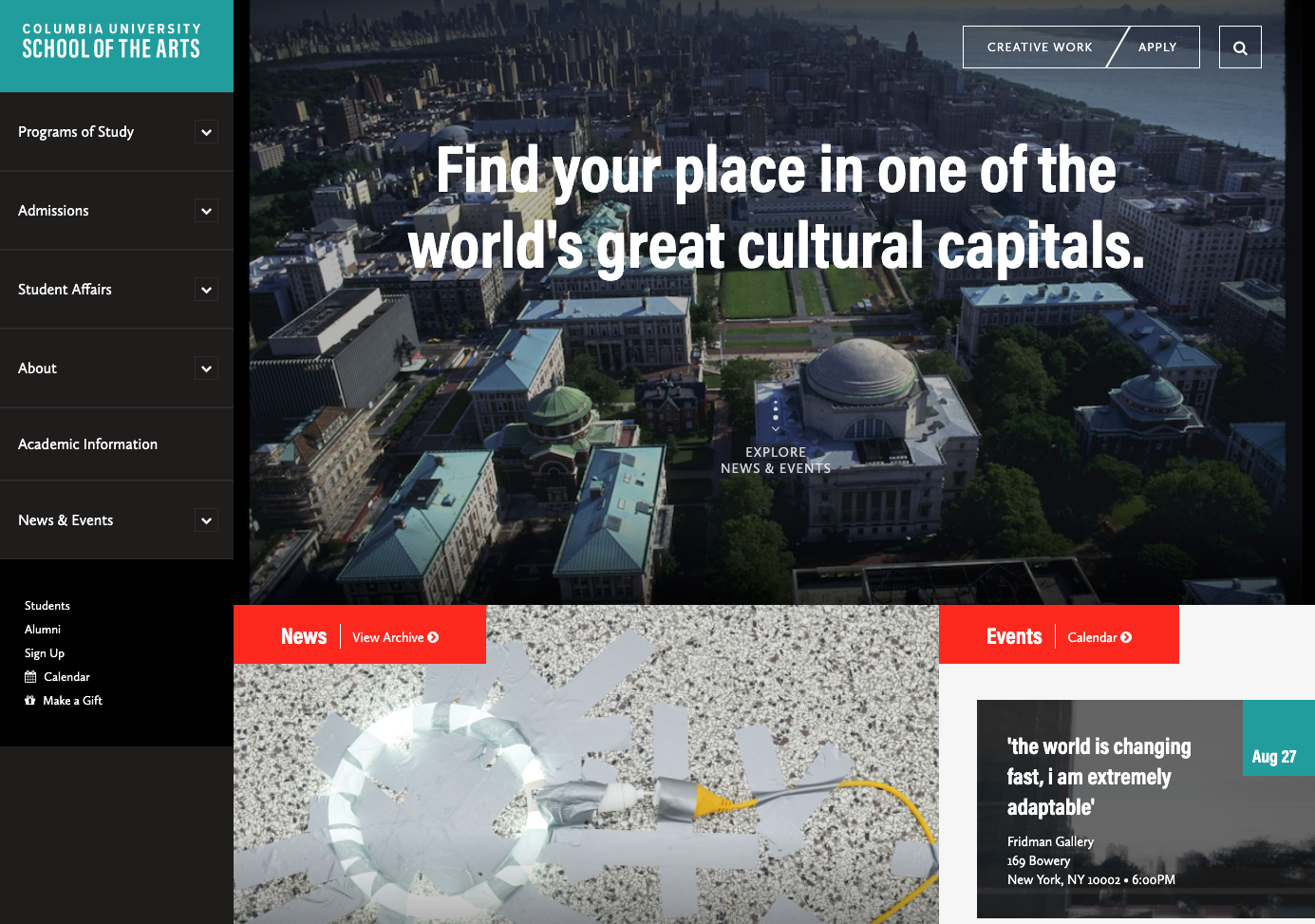This screenshot has height=924, width=1315.
Task: Expand the Admissions submenu arrow
Action: point(206,211)
